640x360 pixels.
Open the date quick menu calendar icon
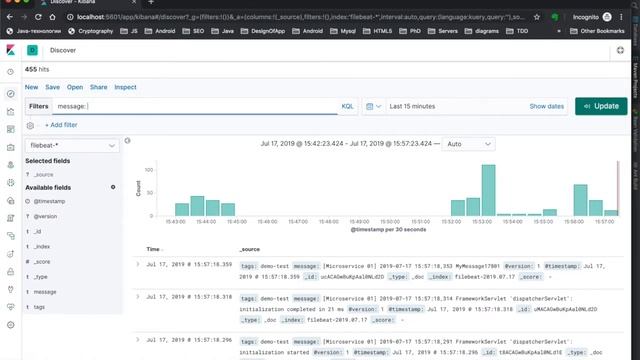click(373, 107)
